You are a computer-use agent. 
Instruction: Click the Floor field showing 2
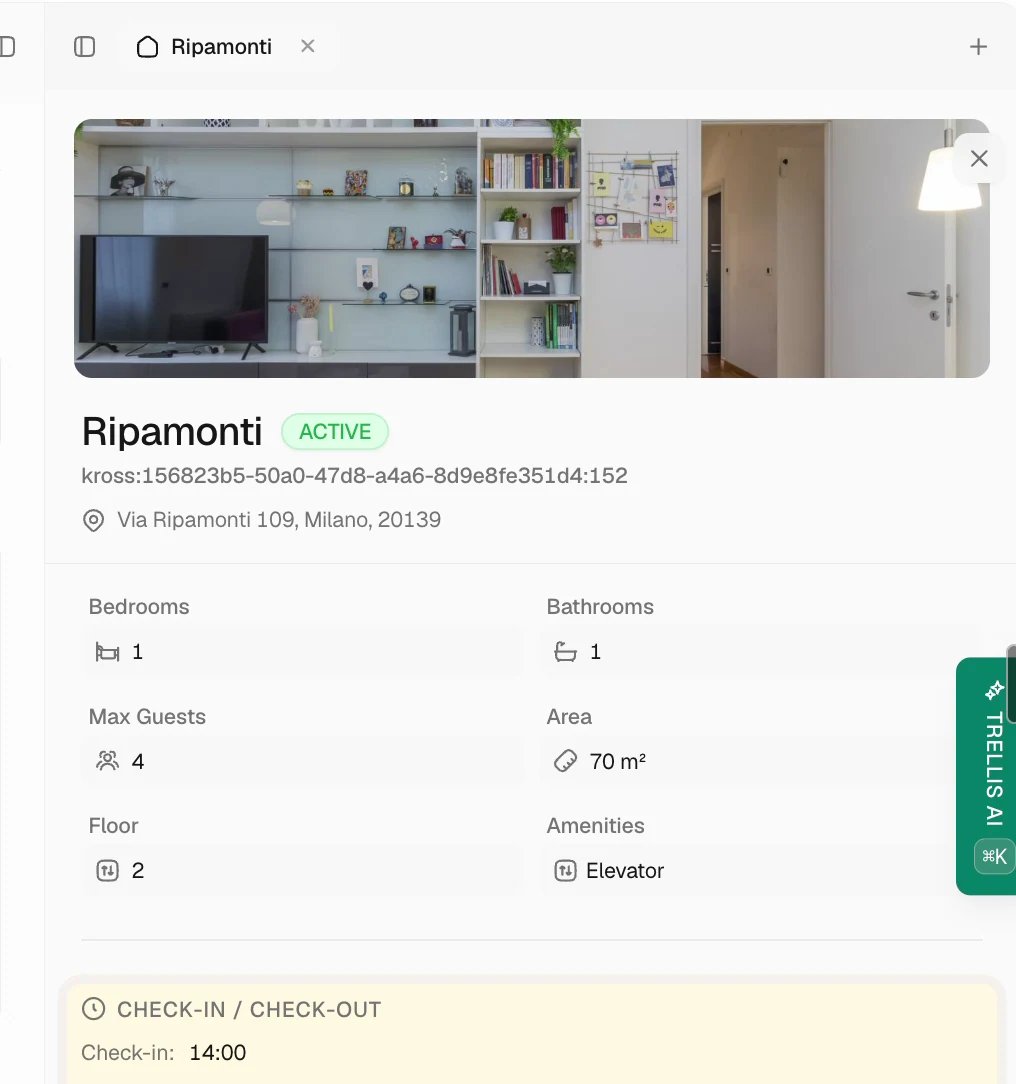[303, 870]
